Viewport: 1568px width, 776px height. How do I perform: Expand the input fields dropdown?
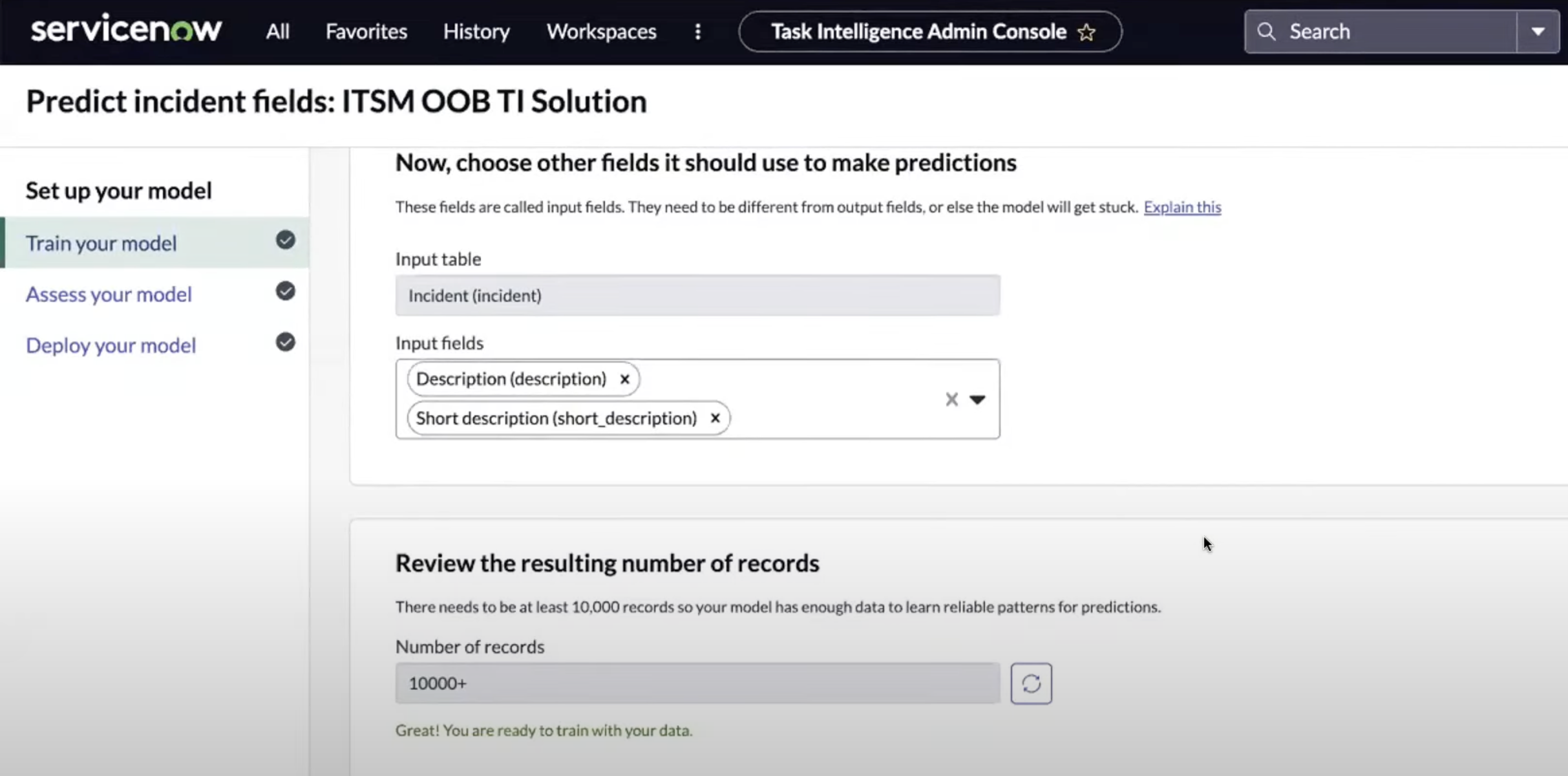(x=979, y=400)
